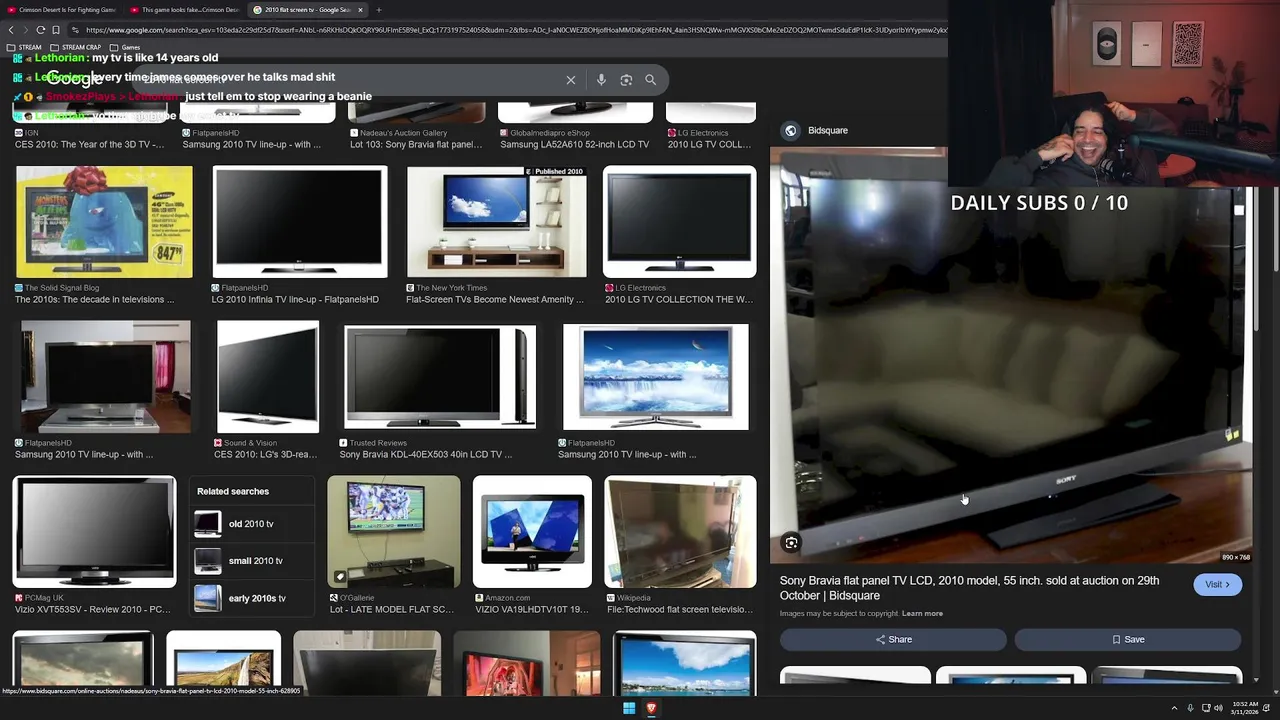Open 2010 LG TV COLLECTION thumbnail

pos(680,222)
